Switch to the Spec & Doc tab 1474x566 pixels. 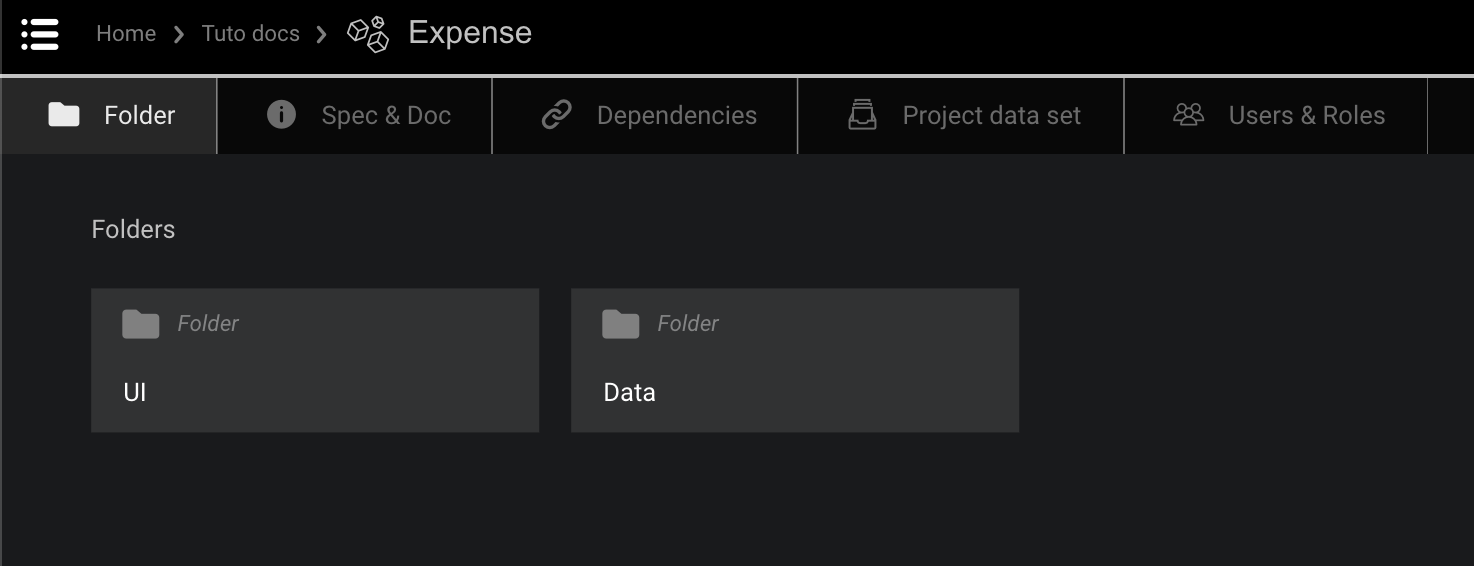coord(386,116)
